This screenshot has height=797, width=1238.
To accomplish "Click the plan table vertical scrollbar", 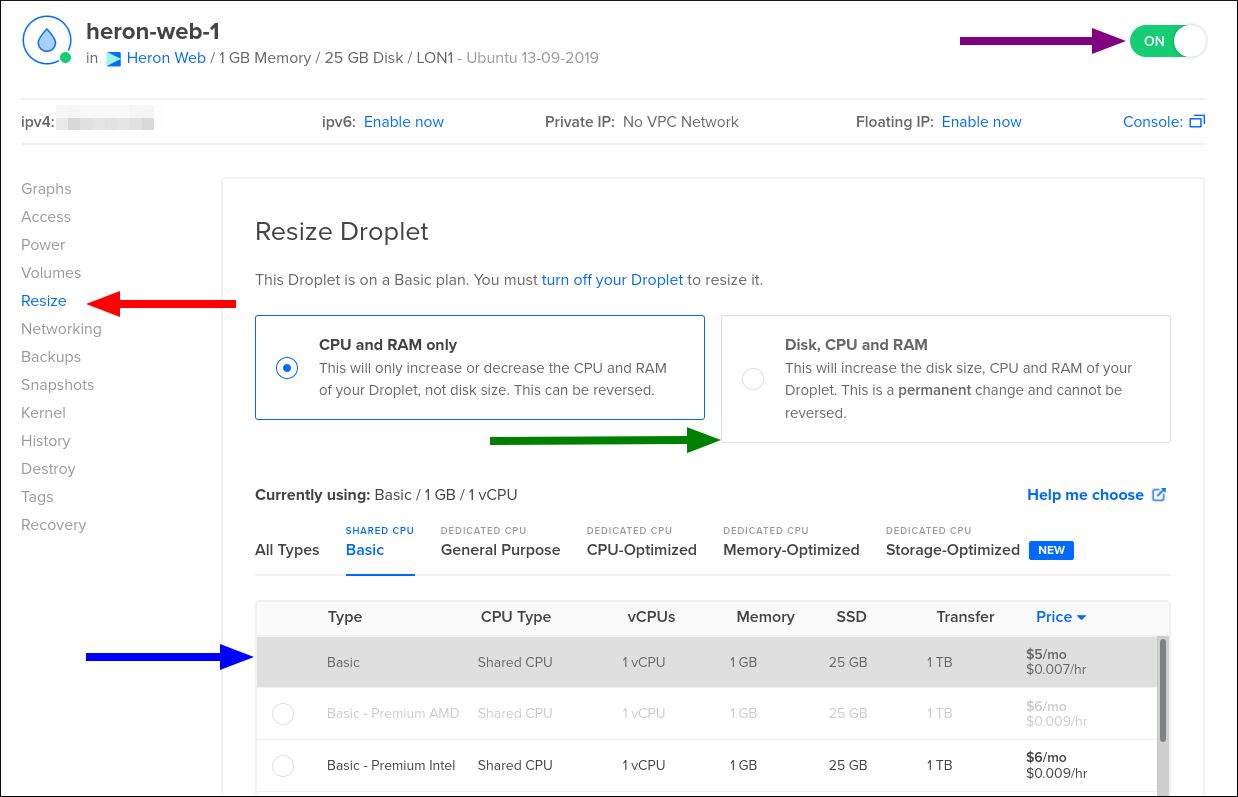I will pos(1162,690).
